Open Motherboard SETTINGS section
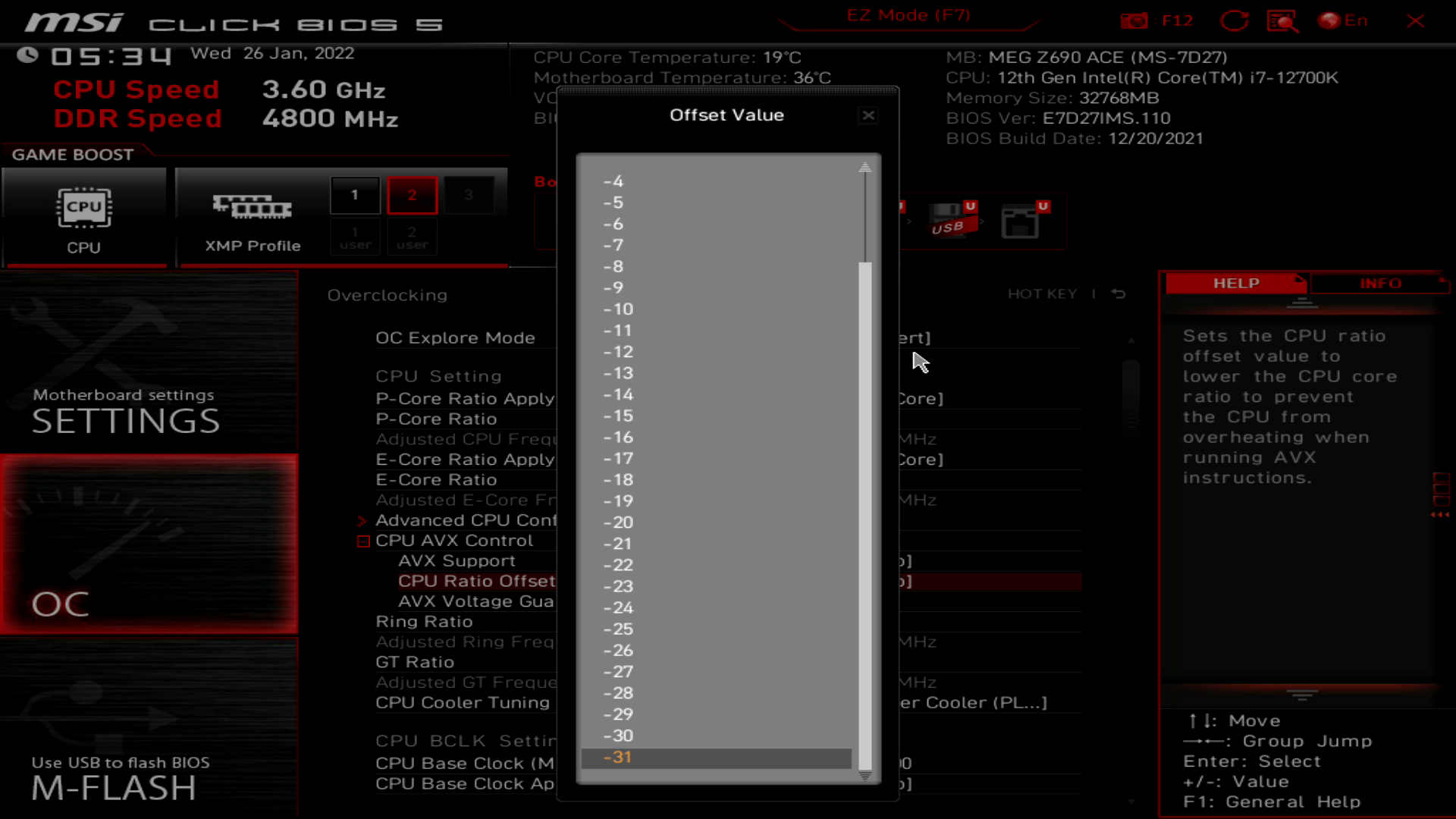This screenshot has height=819, width=1456. pos(149,362)
